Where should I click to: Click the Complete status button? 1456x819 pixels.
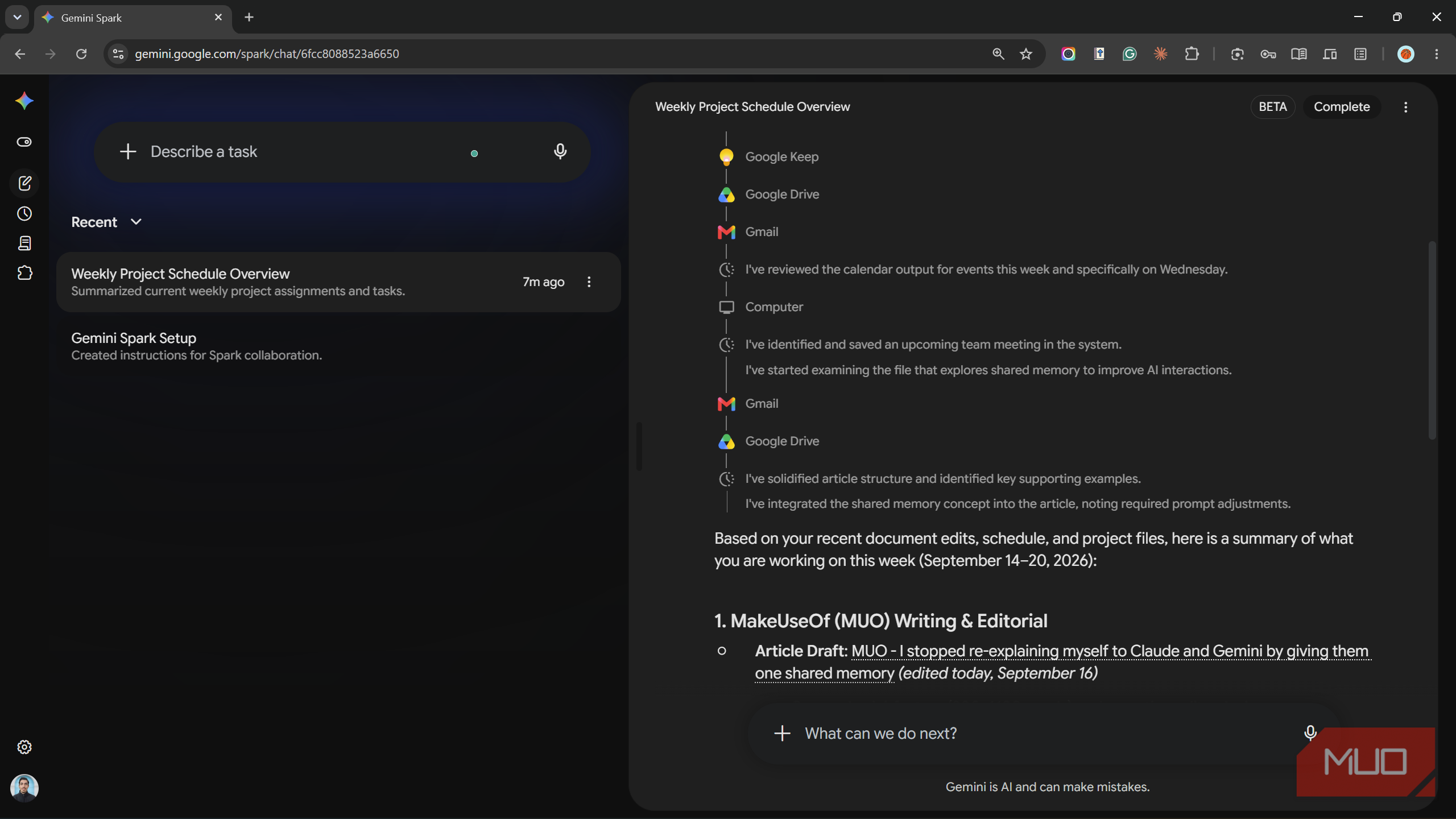point(1342,107)
